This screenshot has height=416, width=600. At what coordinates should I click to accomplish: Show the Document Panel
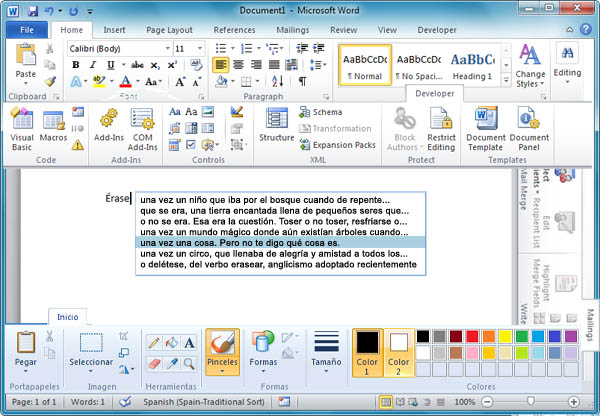pos(529,129)
